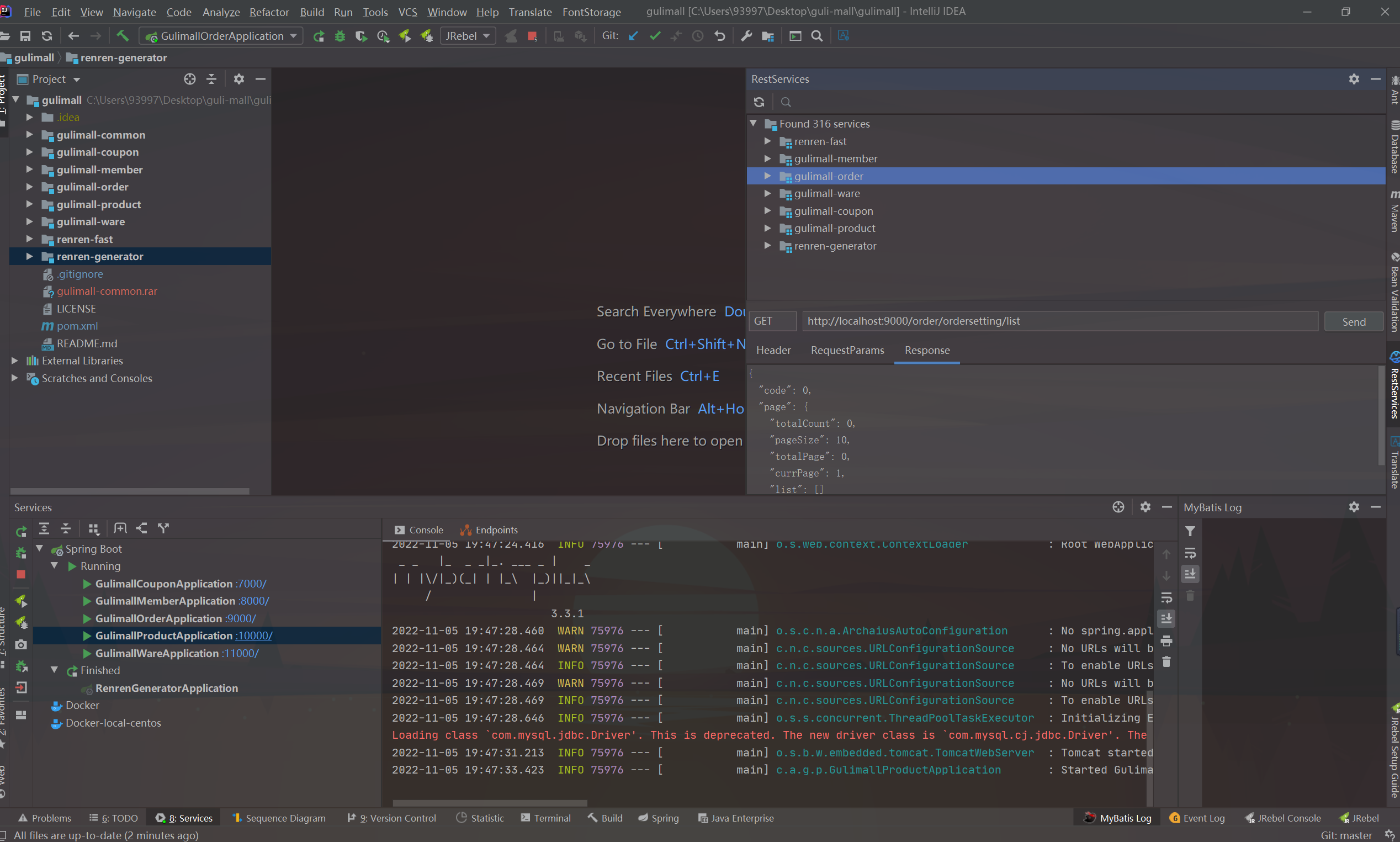Click the Project panel horizontal scrollbar
This screenshot has height=842, width=1400.
point(130,491)
